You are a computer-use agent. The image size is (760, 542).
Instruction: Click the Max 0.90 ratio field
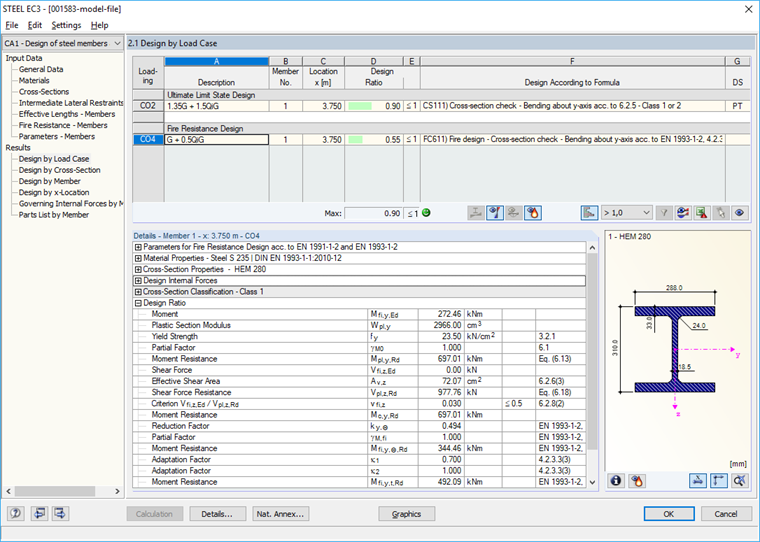click(x=373, y=213)
